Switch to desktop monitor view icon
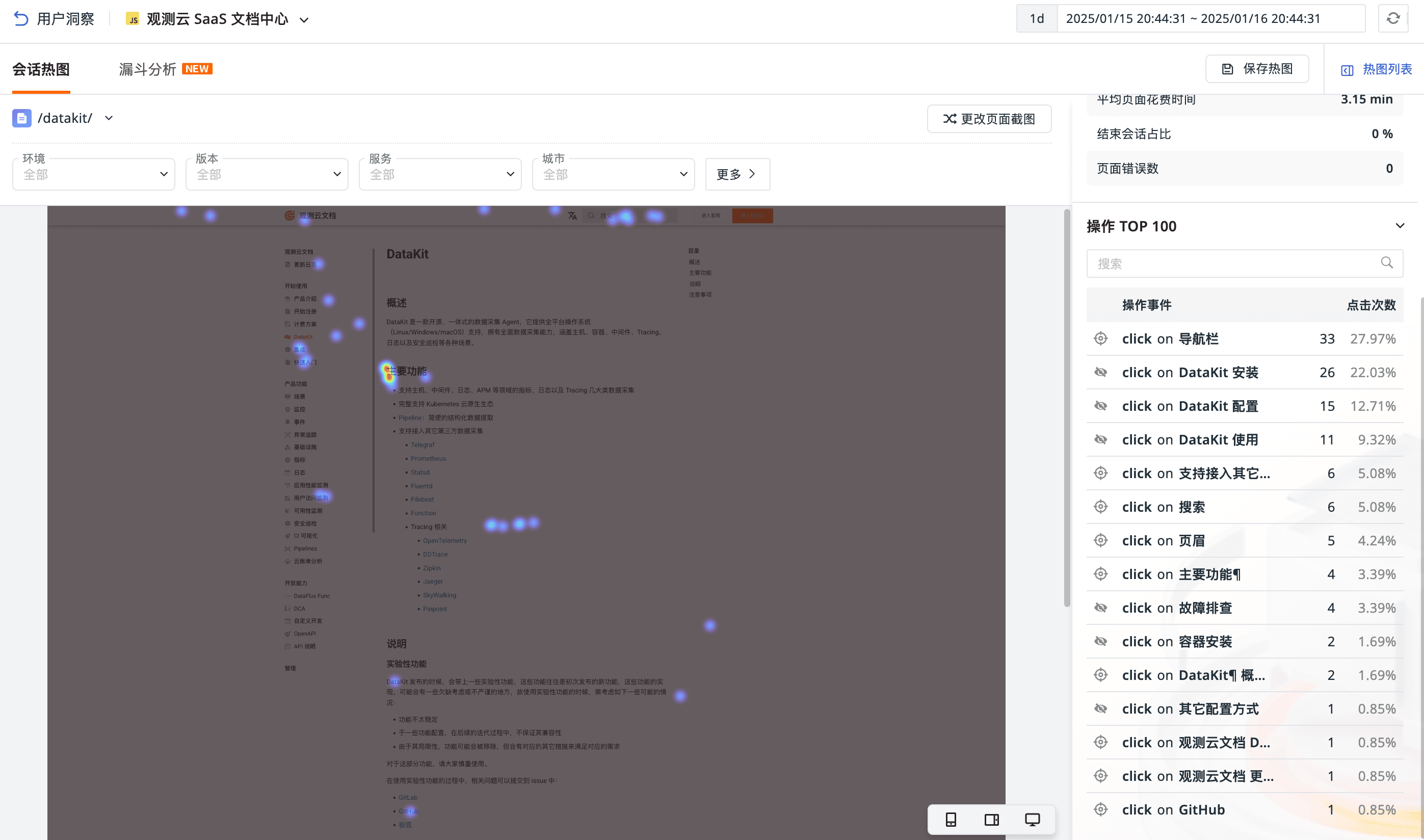 coord(1033,819)
